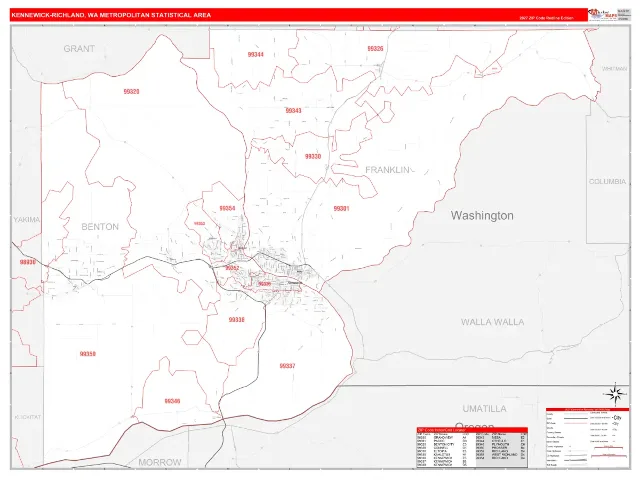This screenshot has width=640, height=480.
Task: Select ZIP code 99301 label
Action: click(341, 208)
